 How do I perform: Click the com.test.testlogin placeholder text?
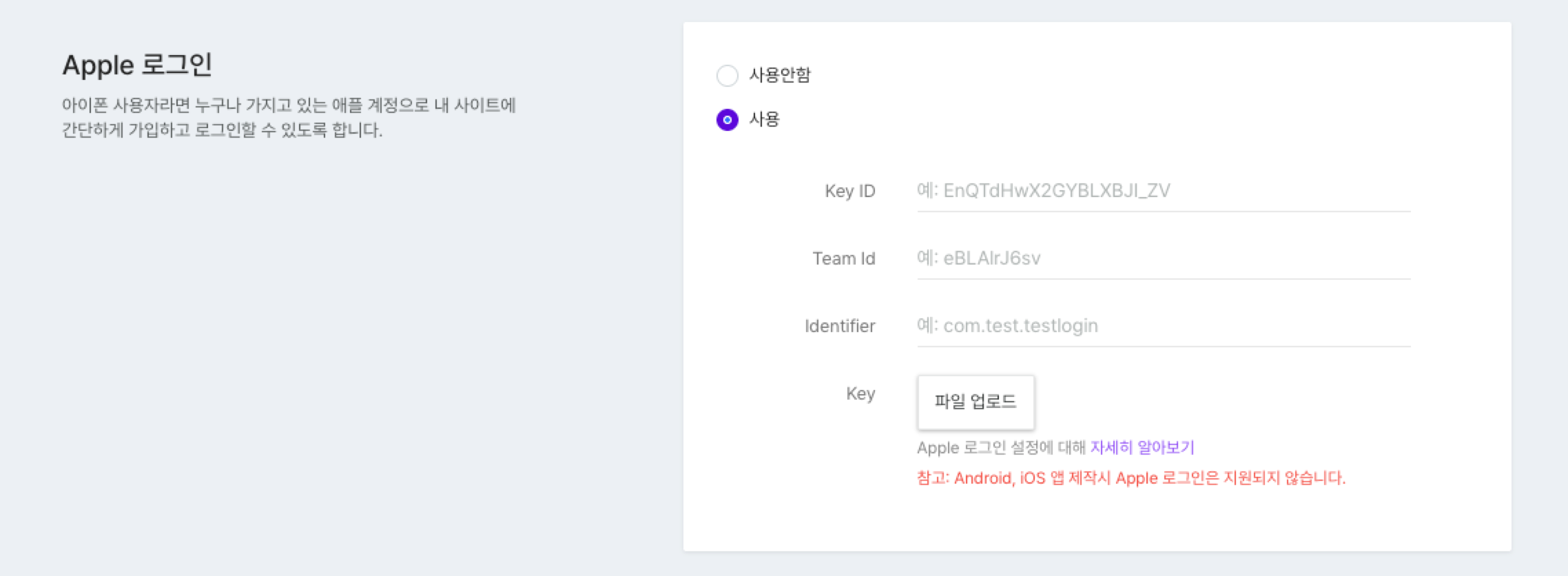point(1020,326)
